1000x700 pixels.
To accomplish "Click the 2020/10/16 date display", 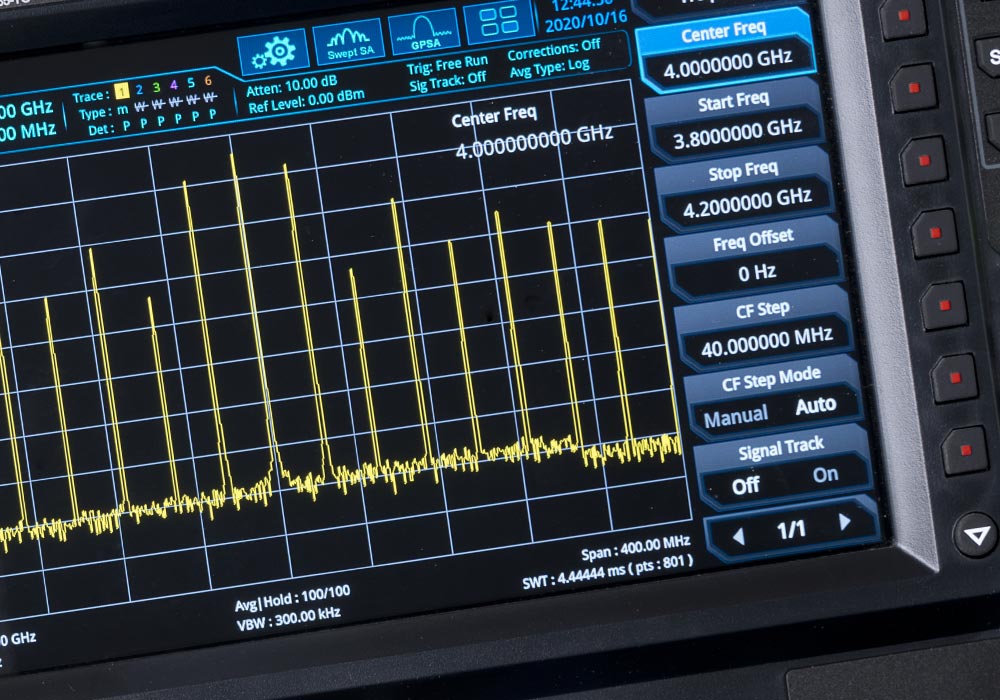I will [585, 21].
